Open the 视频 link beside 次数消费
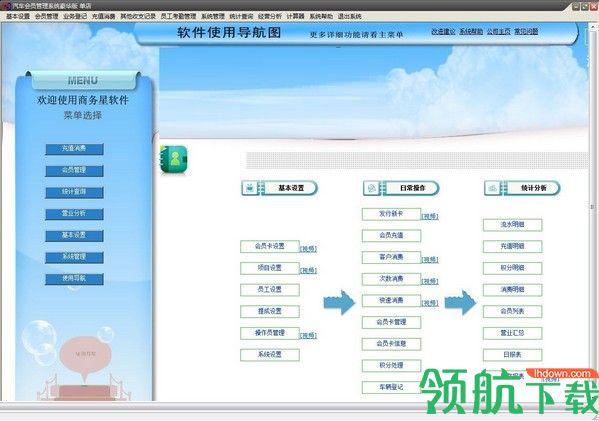The width and height of the screenshot is (599, 421). (430, 282)
